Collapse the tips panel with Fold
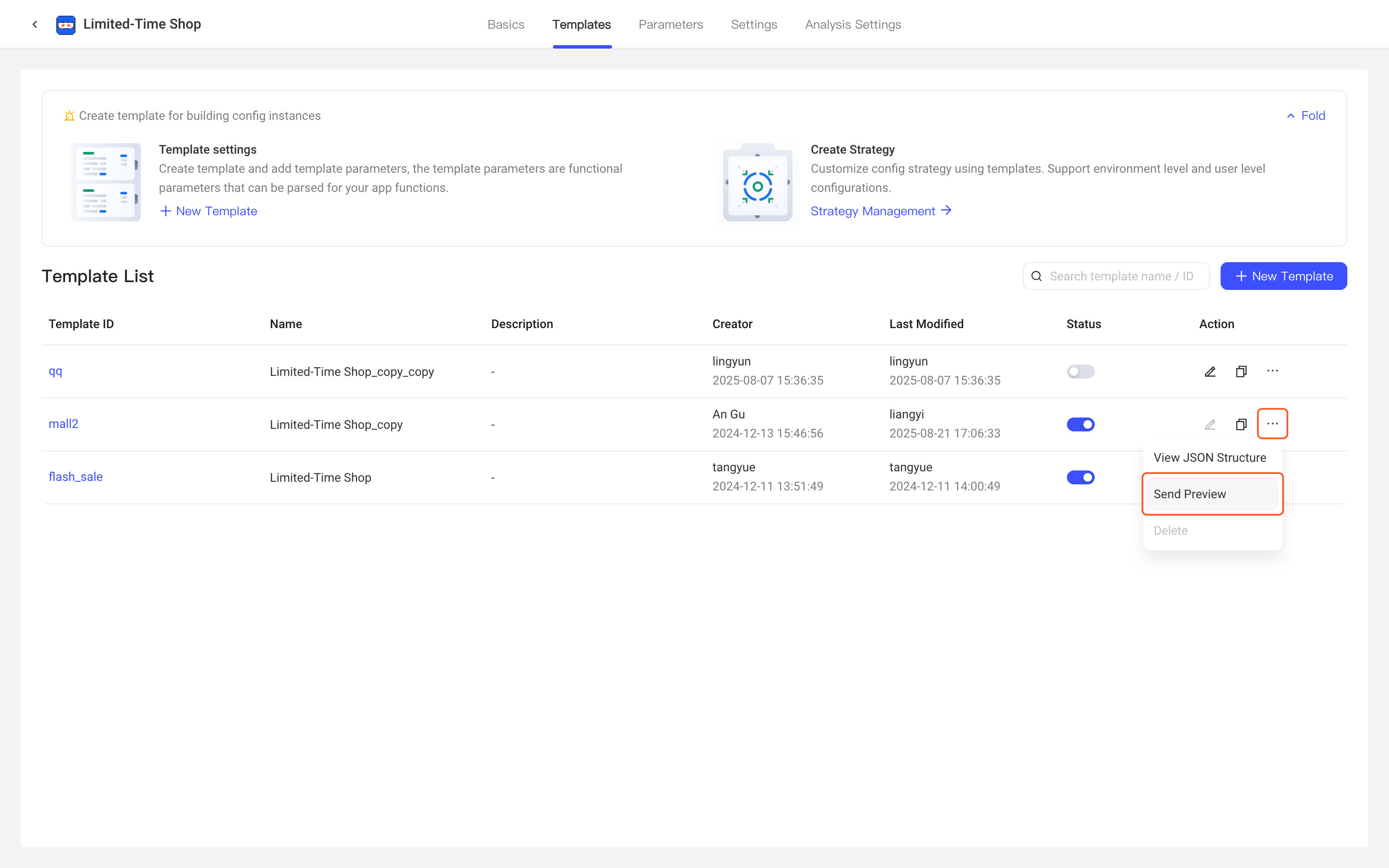 [x=1306, y=115]
